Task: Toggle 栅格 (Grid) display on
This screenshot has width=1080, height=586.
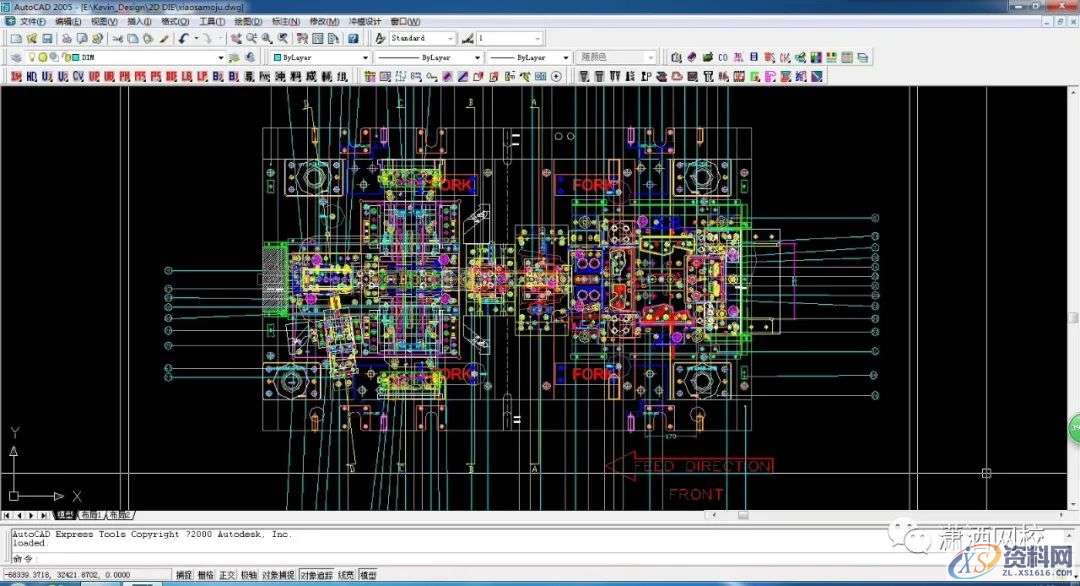Action: coord(208,575)
